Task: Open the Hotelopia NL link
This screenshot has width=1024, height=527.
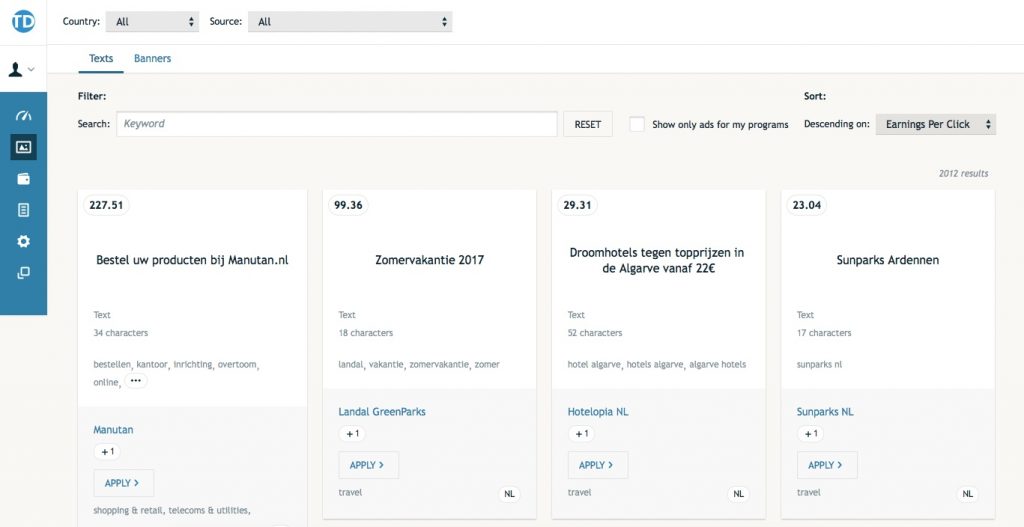Action: click(x=598, y=412)
